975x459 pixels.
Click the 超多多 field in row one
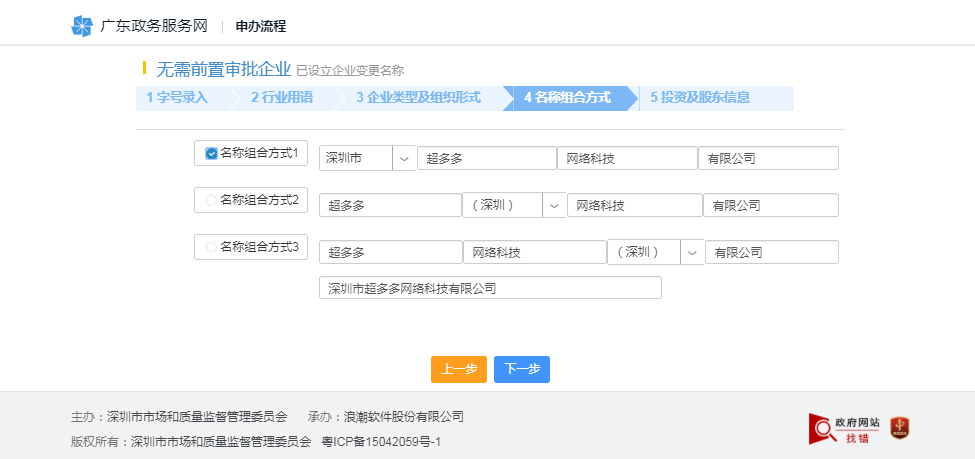pyautogui.click(x=486, y=158)
